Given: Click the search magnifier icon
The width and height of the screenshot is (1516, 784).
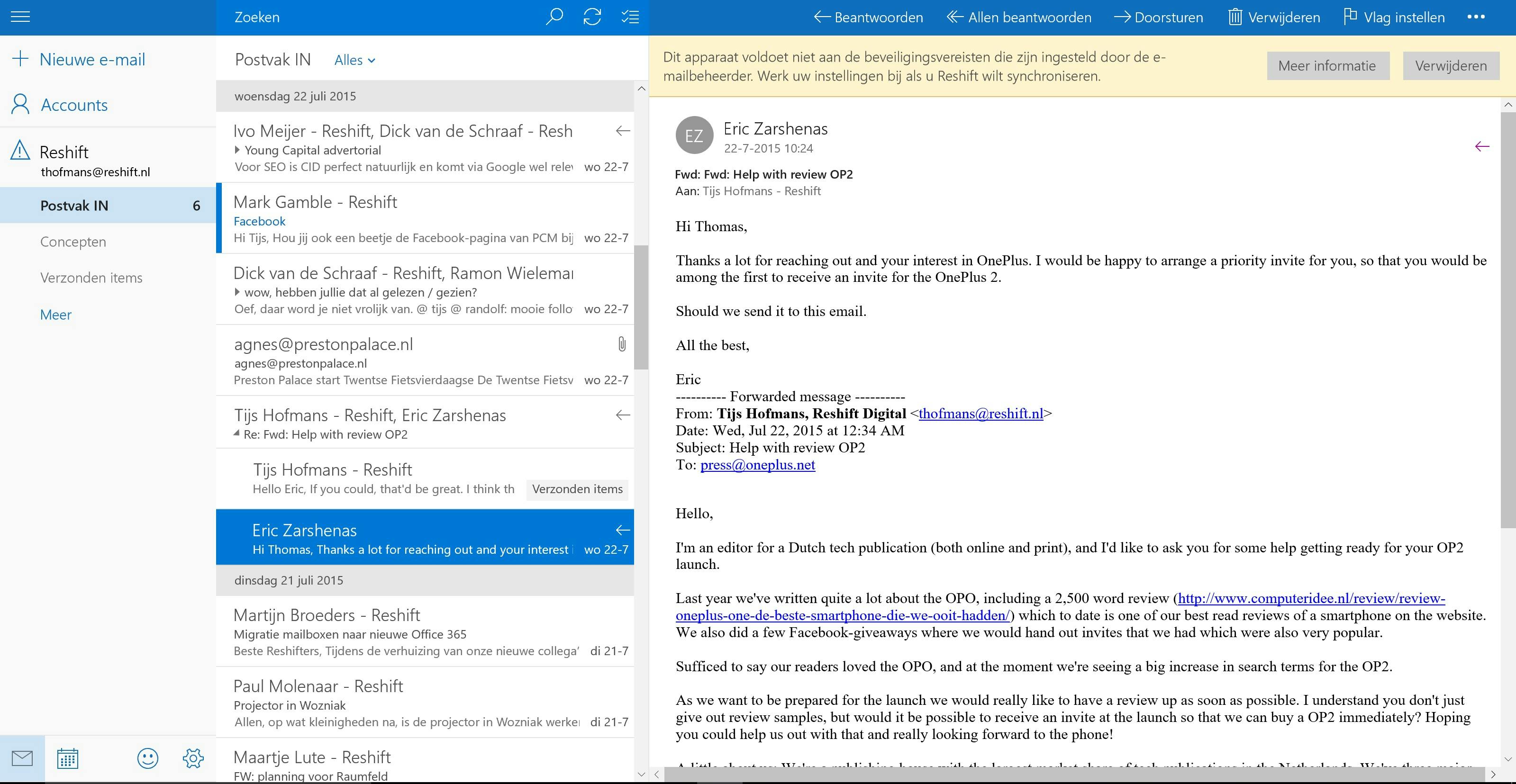Looking at the screenshot, I should [554, 17].
